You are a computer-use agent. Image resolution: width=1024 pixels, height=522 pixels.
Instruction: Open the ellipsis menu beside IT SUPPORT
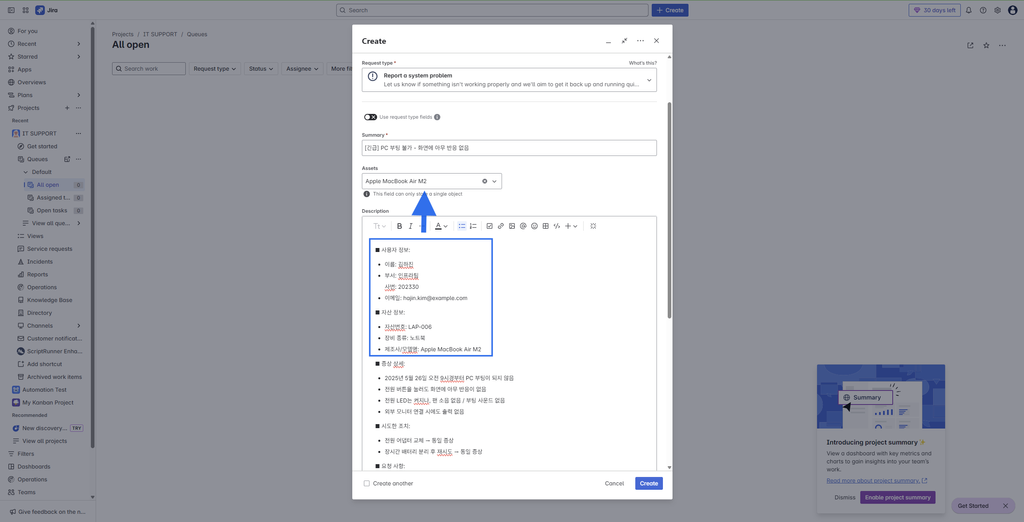[x=78, y=133]
